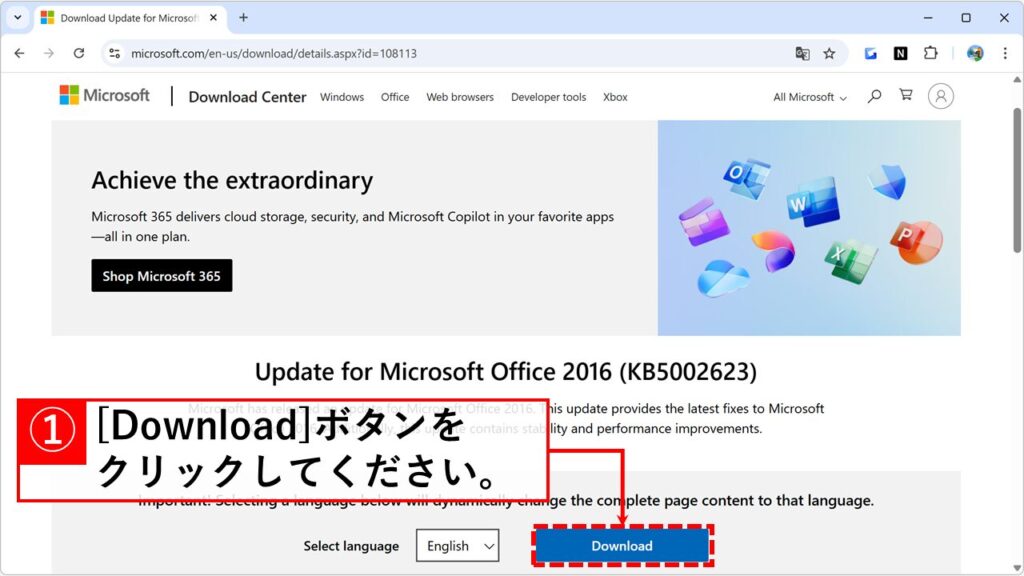Open the Extensions puzzle icon

(931, 54)
